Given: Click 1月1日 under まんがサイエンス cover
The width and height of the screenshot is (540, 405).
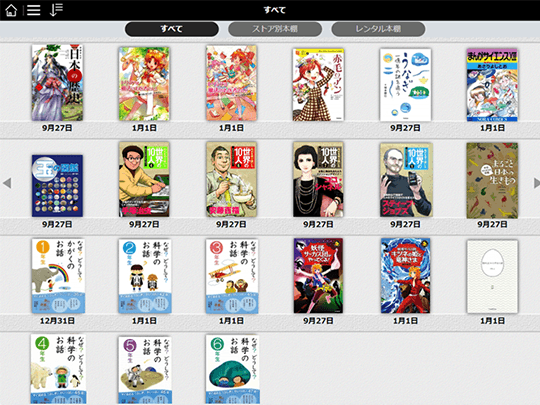Looking at the screenshot, I should click(x=492, y=128).
